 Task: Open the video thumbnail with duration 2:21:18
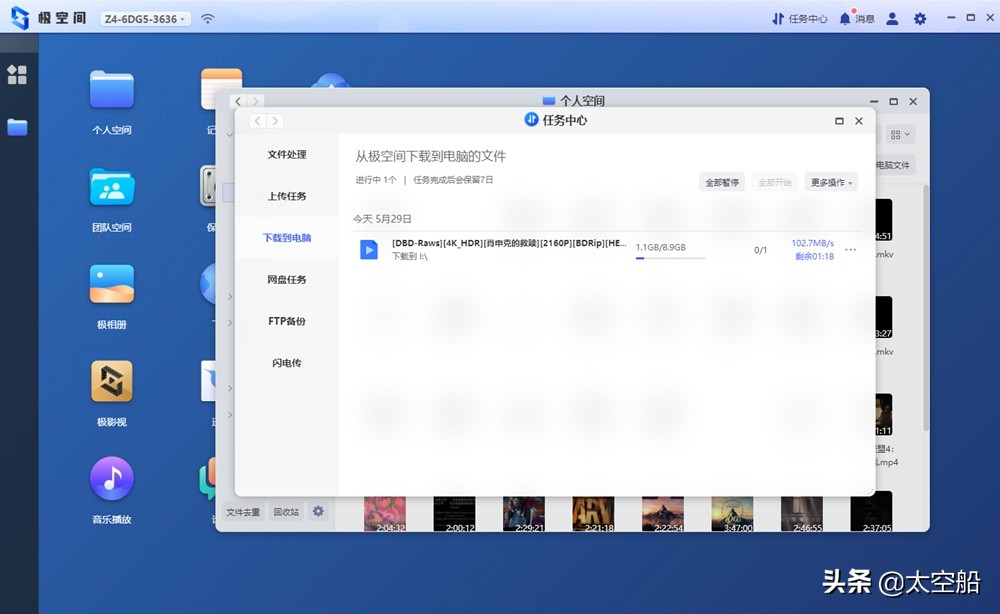(593, 514)
